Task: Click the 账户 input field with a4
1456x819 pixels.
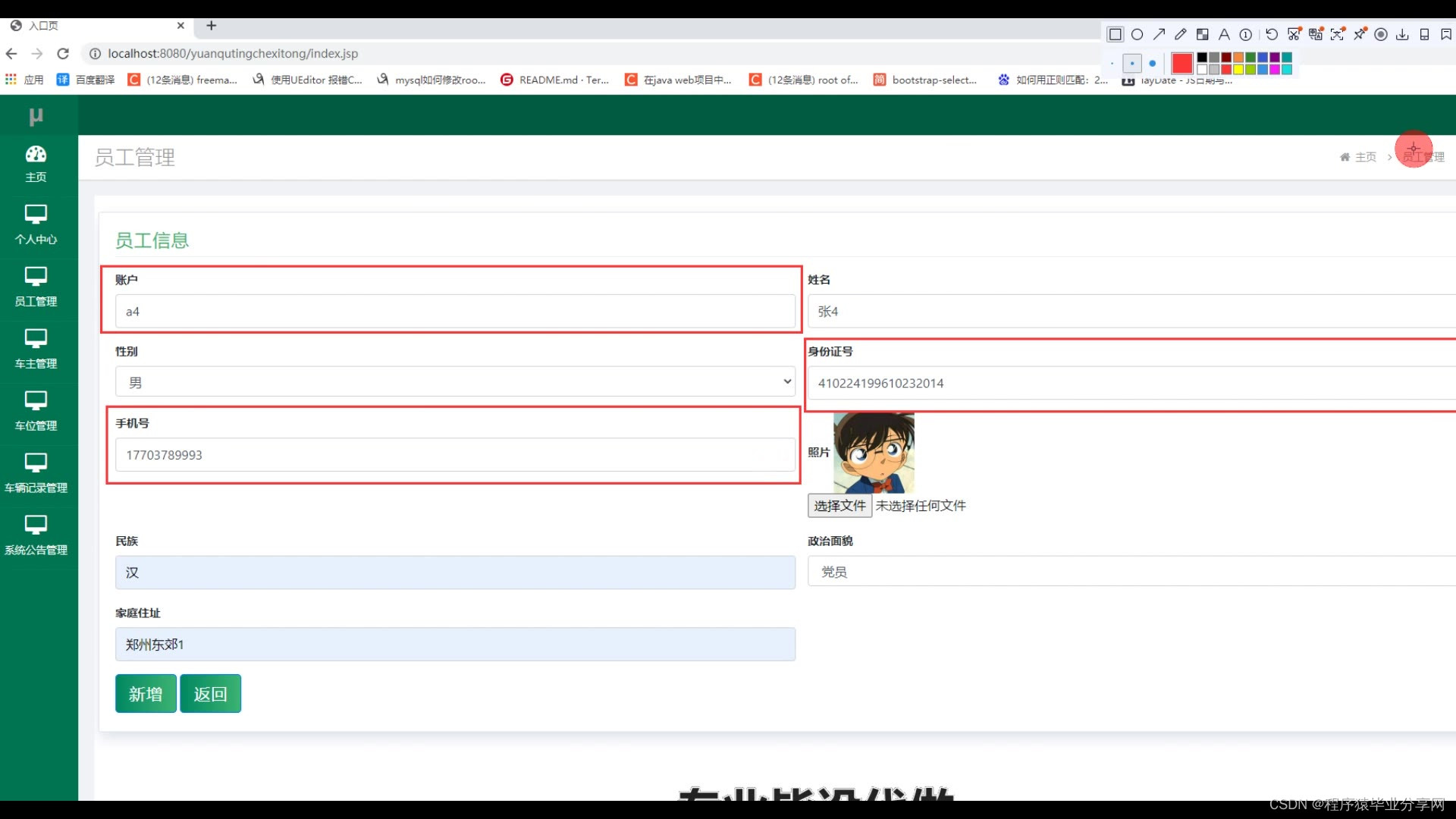Action: pyautogui.click(x=455, y=311)
